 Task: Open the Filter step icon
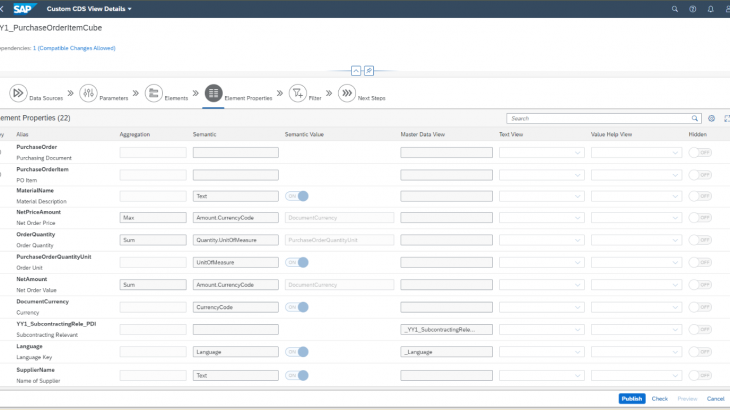point(297,93)
